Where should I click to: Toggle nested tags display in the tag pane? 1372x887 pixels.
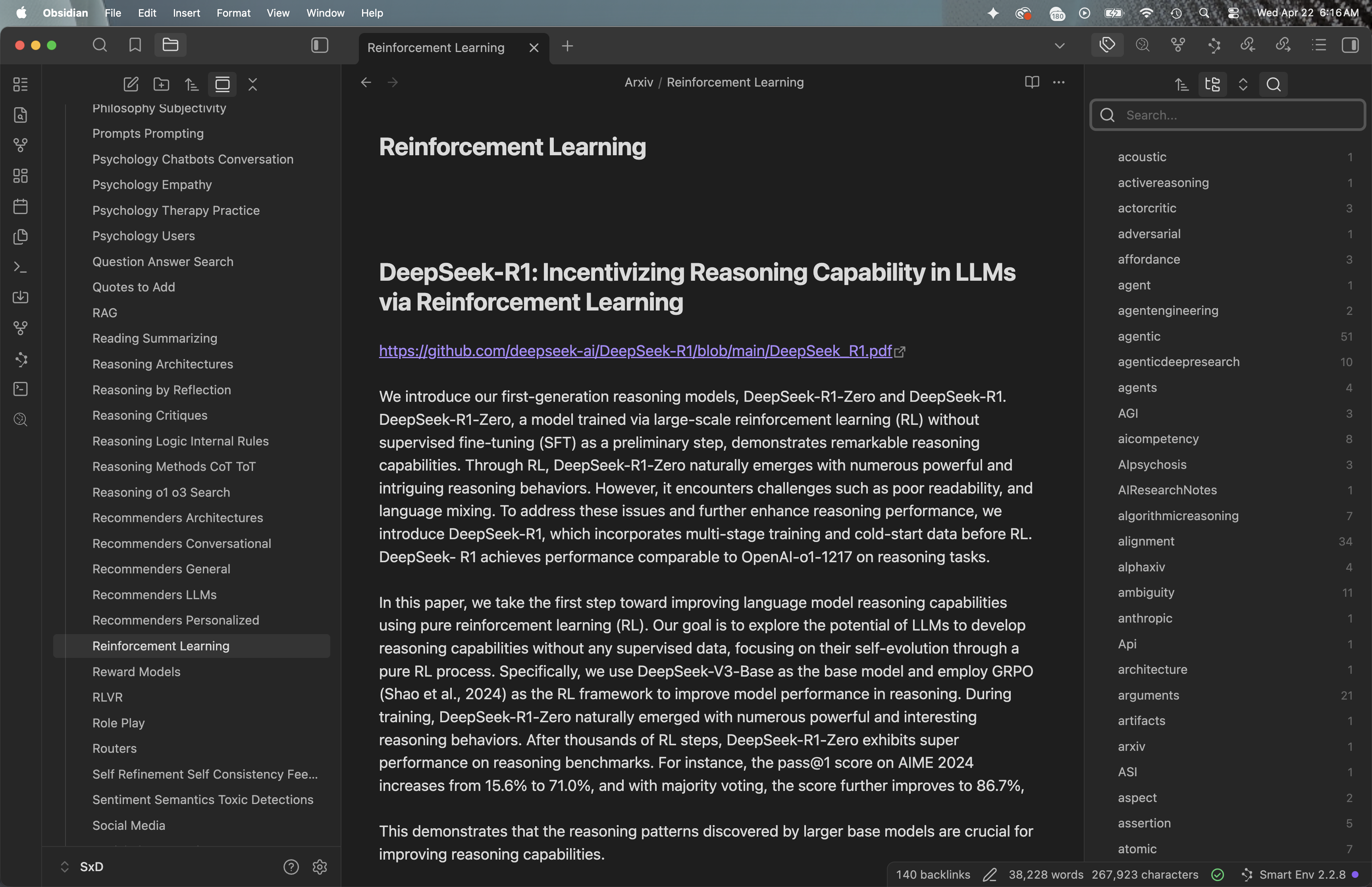(x=1212, y=85)
